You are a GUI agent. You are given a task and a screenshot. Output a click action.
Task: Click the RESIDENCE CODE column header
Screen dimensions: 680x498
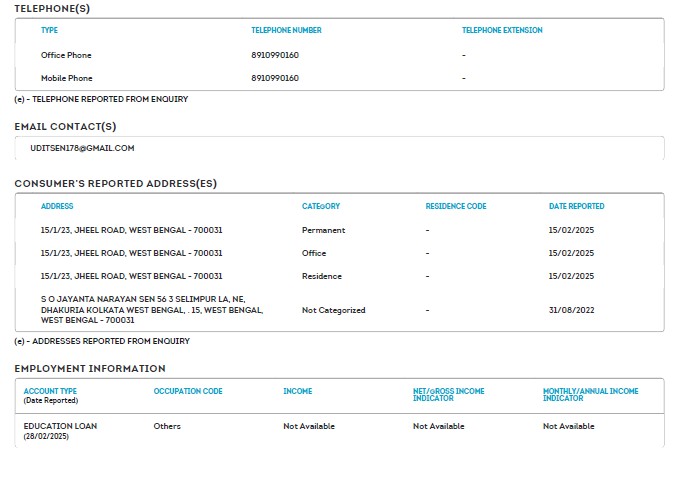[456, 207]
